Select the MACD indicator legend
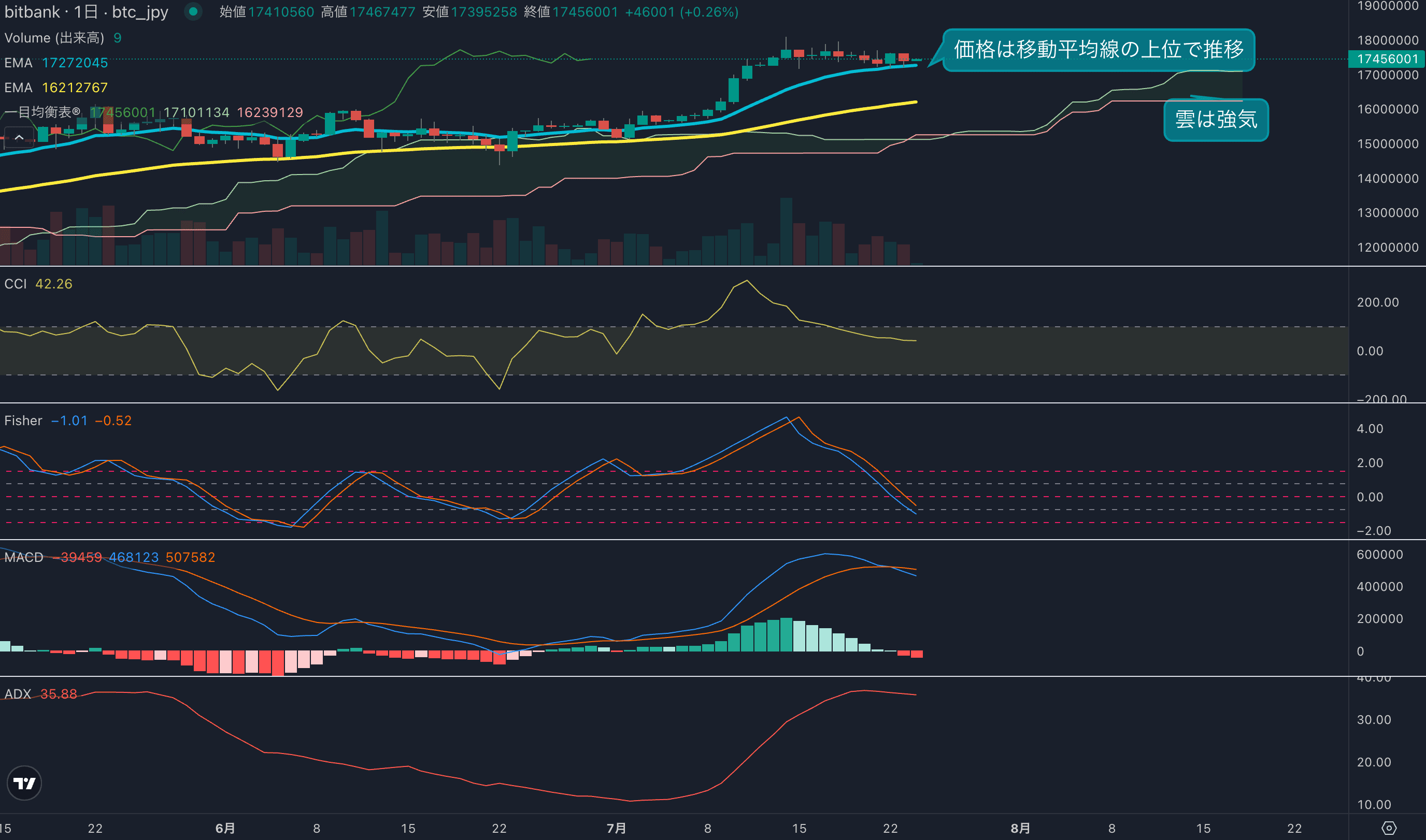This screenshot has height=840, width=1426. (24, 557)
